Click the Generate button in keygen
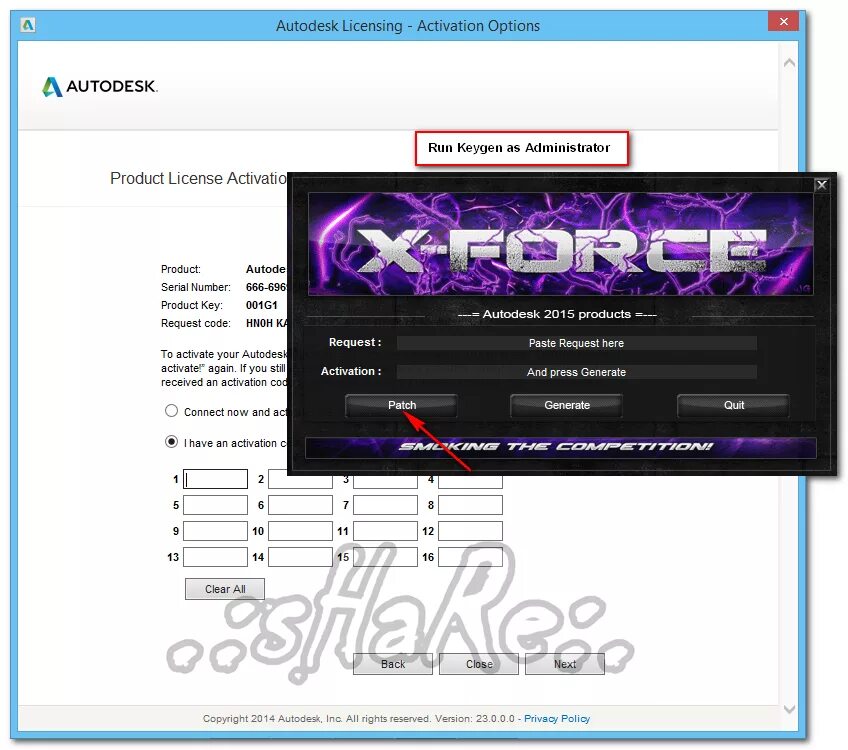 (567, 406)
